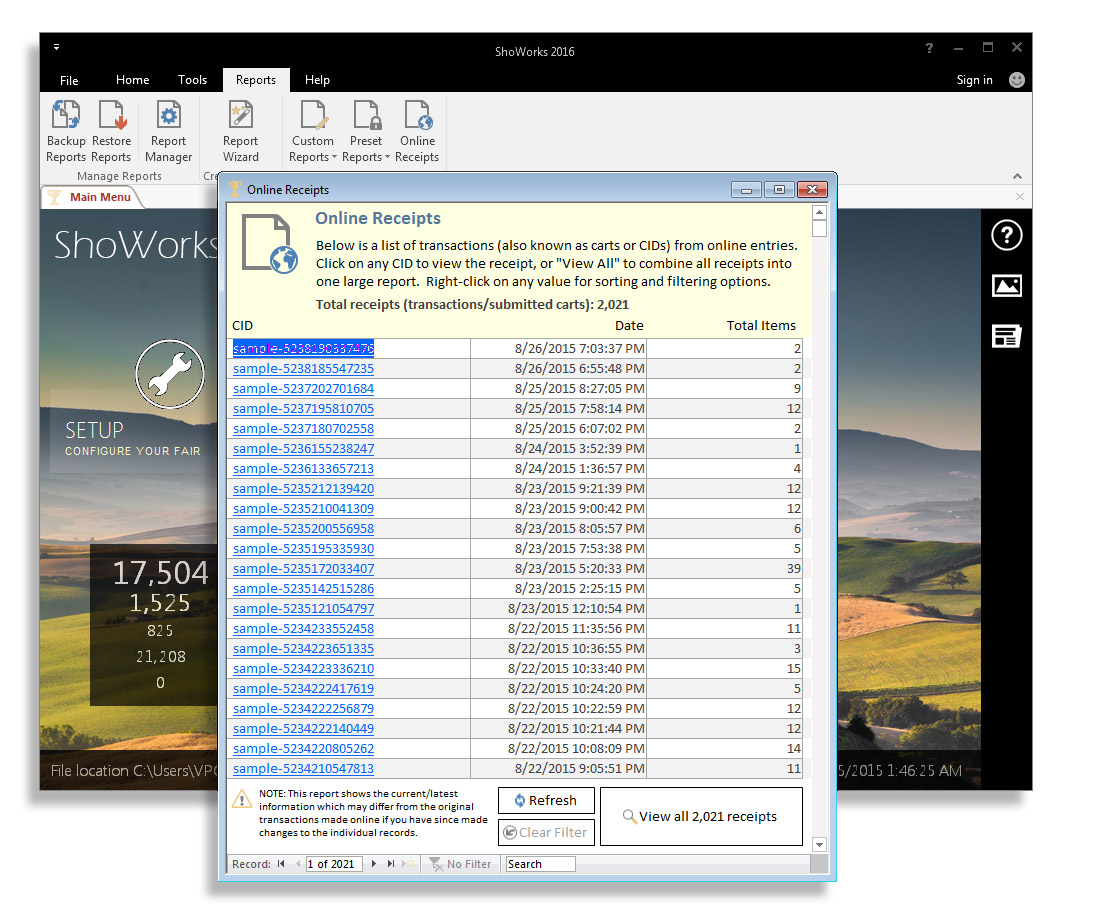Go to last record navigation button
Screen dimensions: 1094x914
click(391, 864)
